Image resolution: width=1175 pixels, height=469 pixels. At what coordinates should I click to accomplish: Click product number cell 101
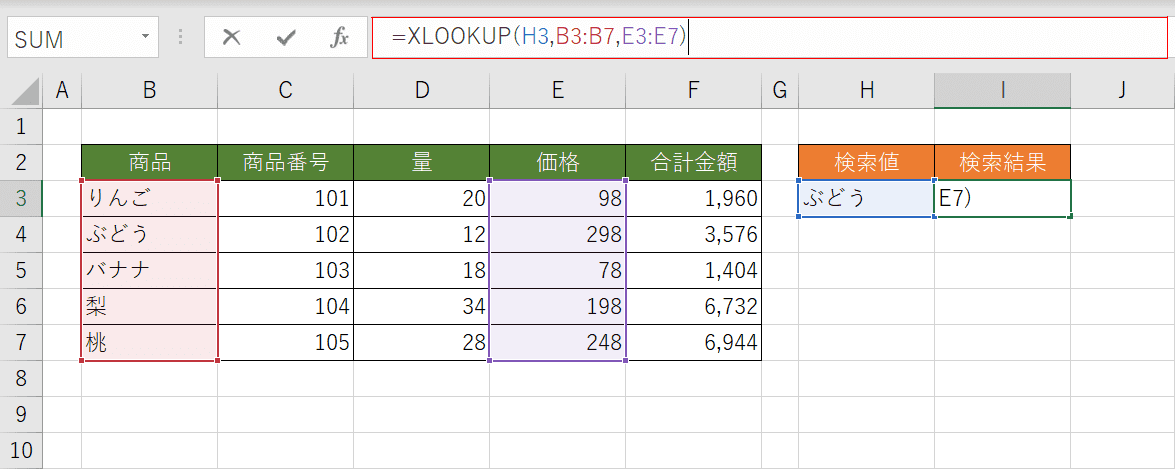pyautogui.click(x=286, y=199)
